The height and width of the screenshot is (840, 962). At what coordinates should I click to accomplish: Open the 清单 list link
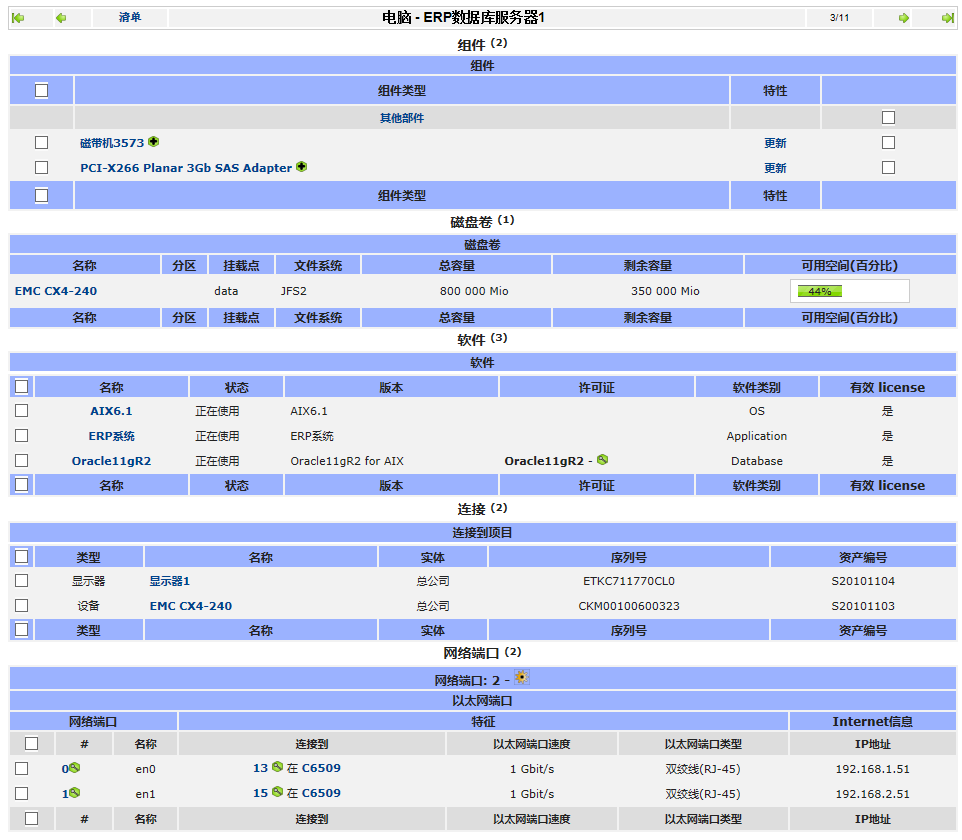(x=129, y=18)
